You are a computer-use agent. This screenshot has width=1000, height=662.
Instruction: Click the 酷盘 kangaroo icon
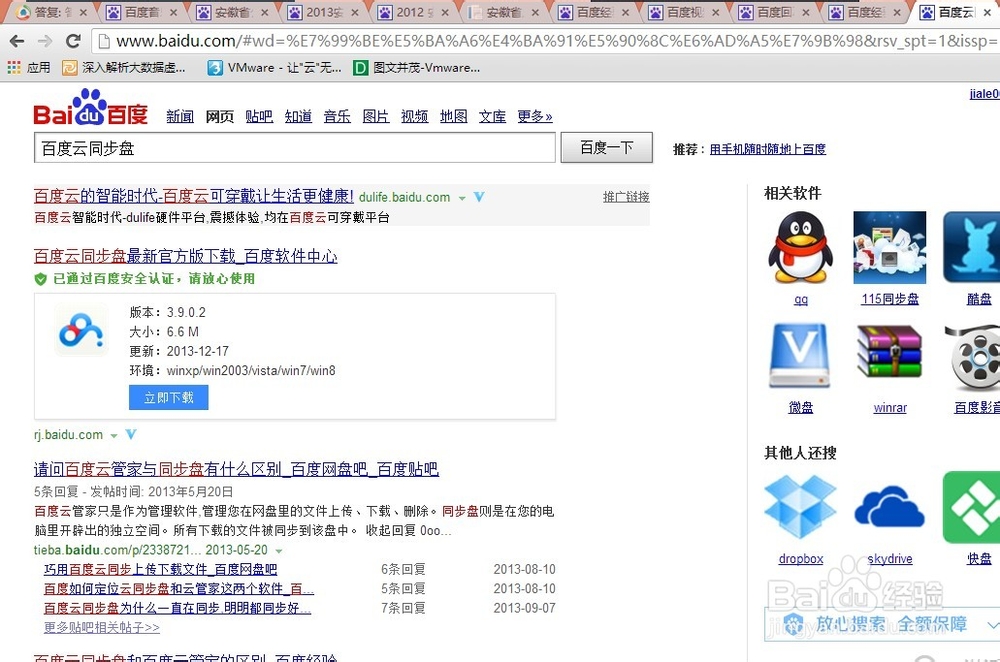point(971,247)
